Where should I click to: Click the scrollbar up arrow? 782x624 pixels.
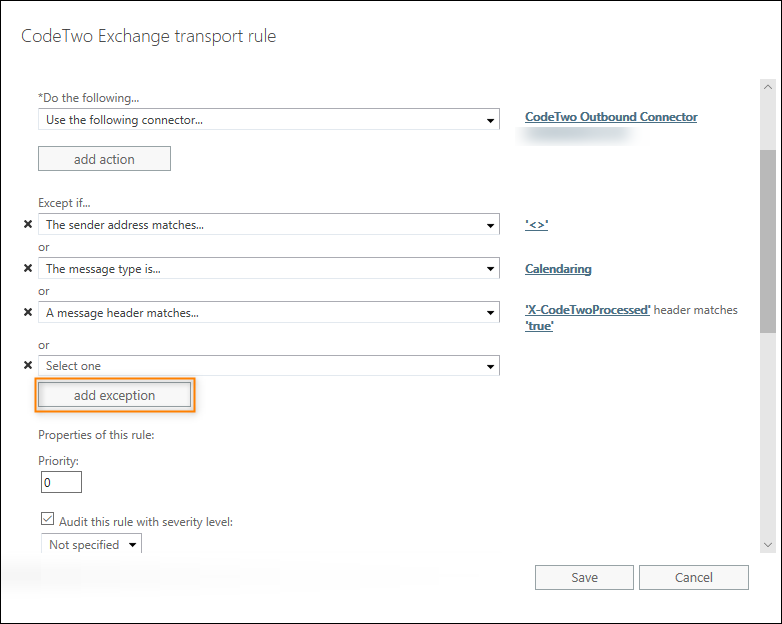(x=768, y=87)
